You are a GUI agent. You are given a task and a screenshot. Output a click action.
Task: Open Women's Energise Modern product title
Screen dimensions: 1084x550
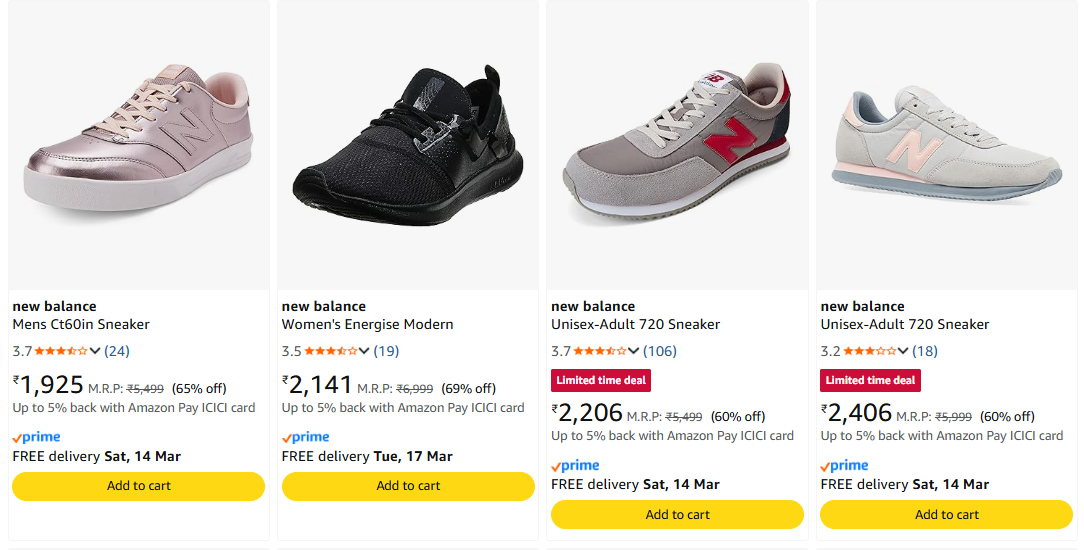pyautogui.click(x=367, y=324)
